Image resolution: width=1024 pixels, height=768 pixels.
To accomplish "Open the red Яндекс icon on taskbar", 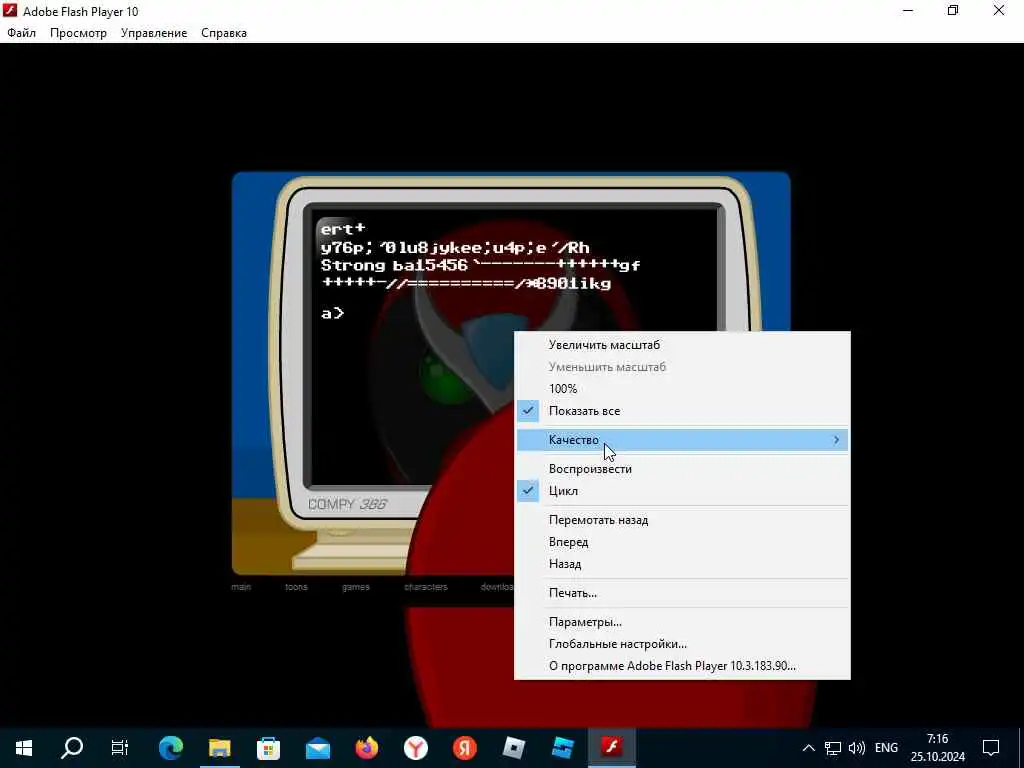I will tap(464, 747).
